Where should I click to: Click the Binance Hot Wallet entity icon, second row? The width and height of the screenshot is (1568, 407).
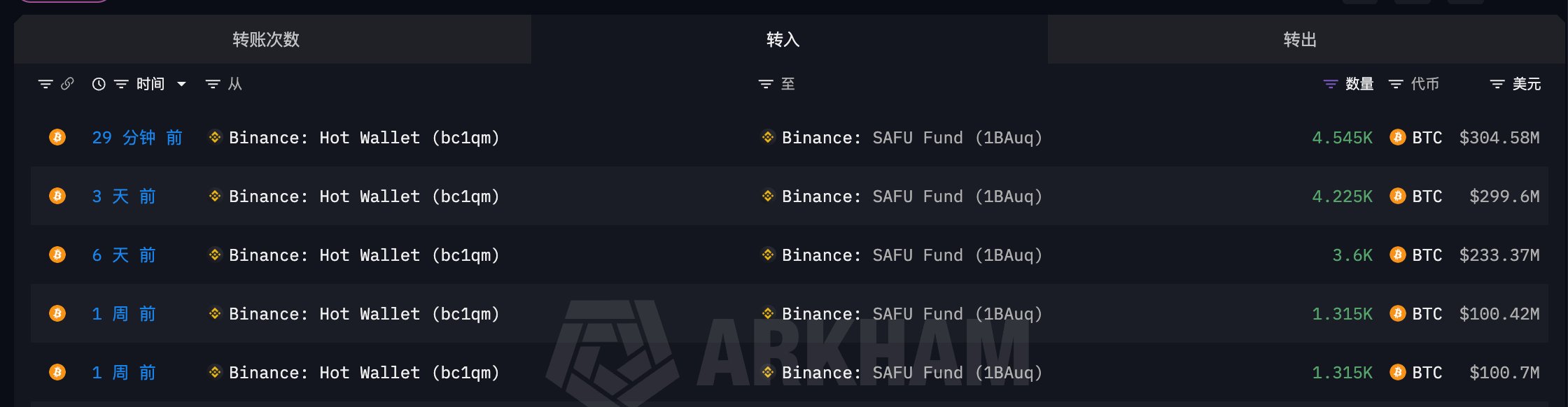[x=215, y=197]
